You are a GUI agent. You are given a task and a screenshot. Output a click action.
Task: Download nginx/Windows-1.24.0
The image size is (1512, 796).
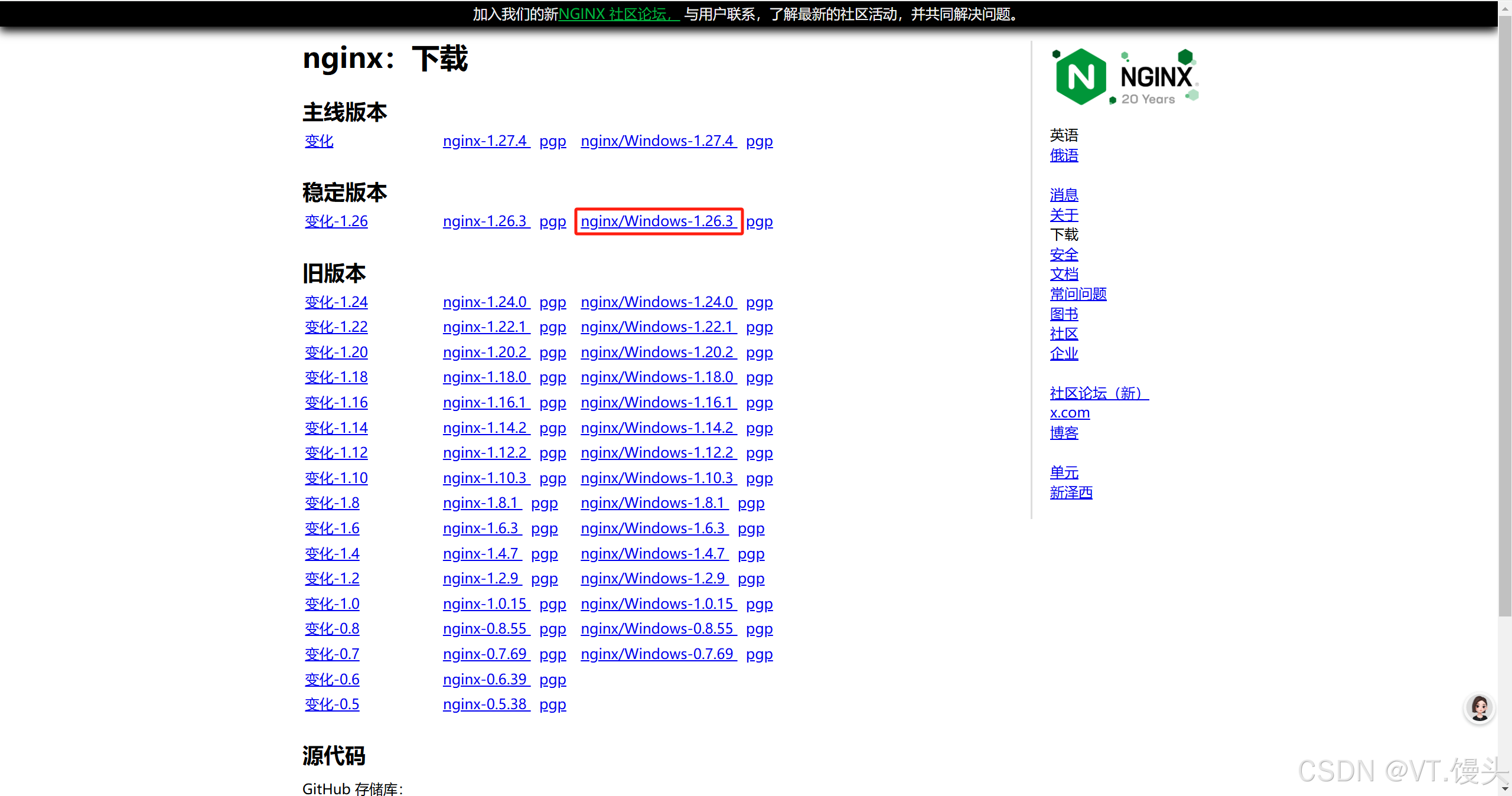click(659, 302)
